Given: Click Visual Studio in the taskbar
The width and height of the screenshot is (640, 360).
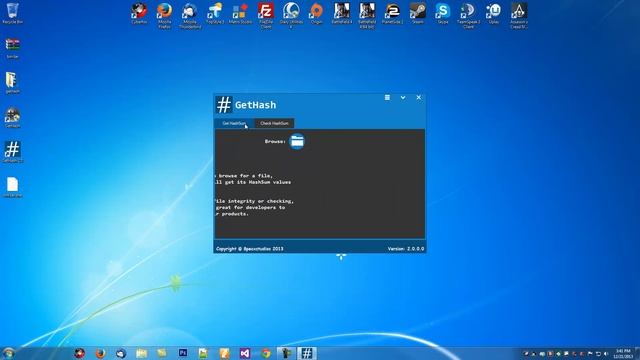Looking at the screenshot, I should pos(244,353).
